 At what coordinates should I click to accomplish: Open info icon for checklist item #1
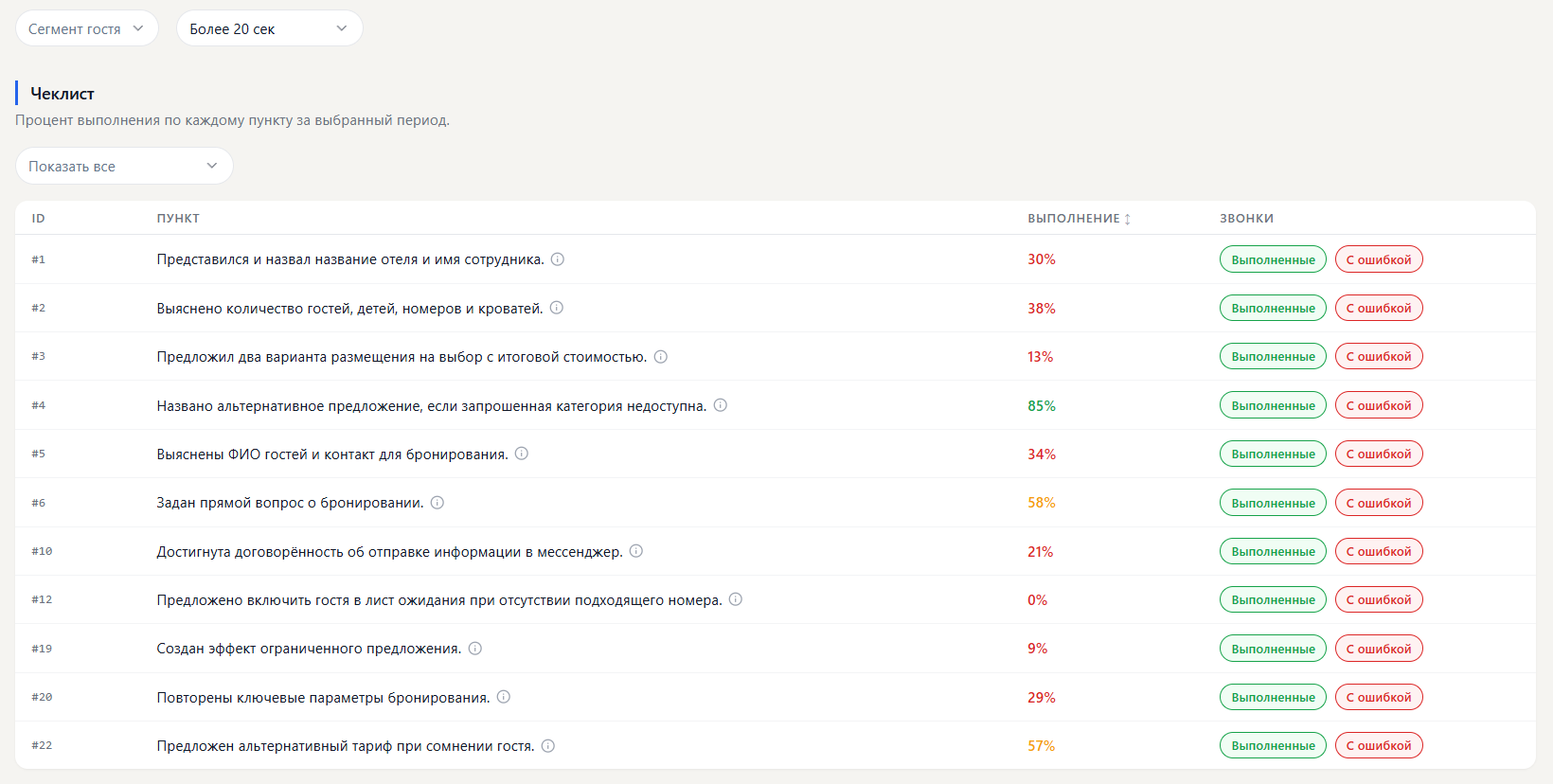tap(558, 259)
